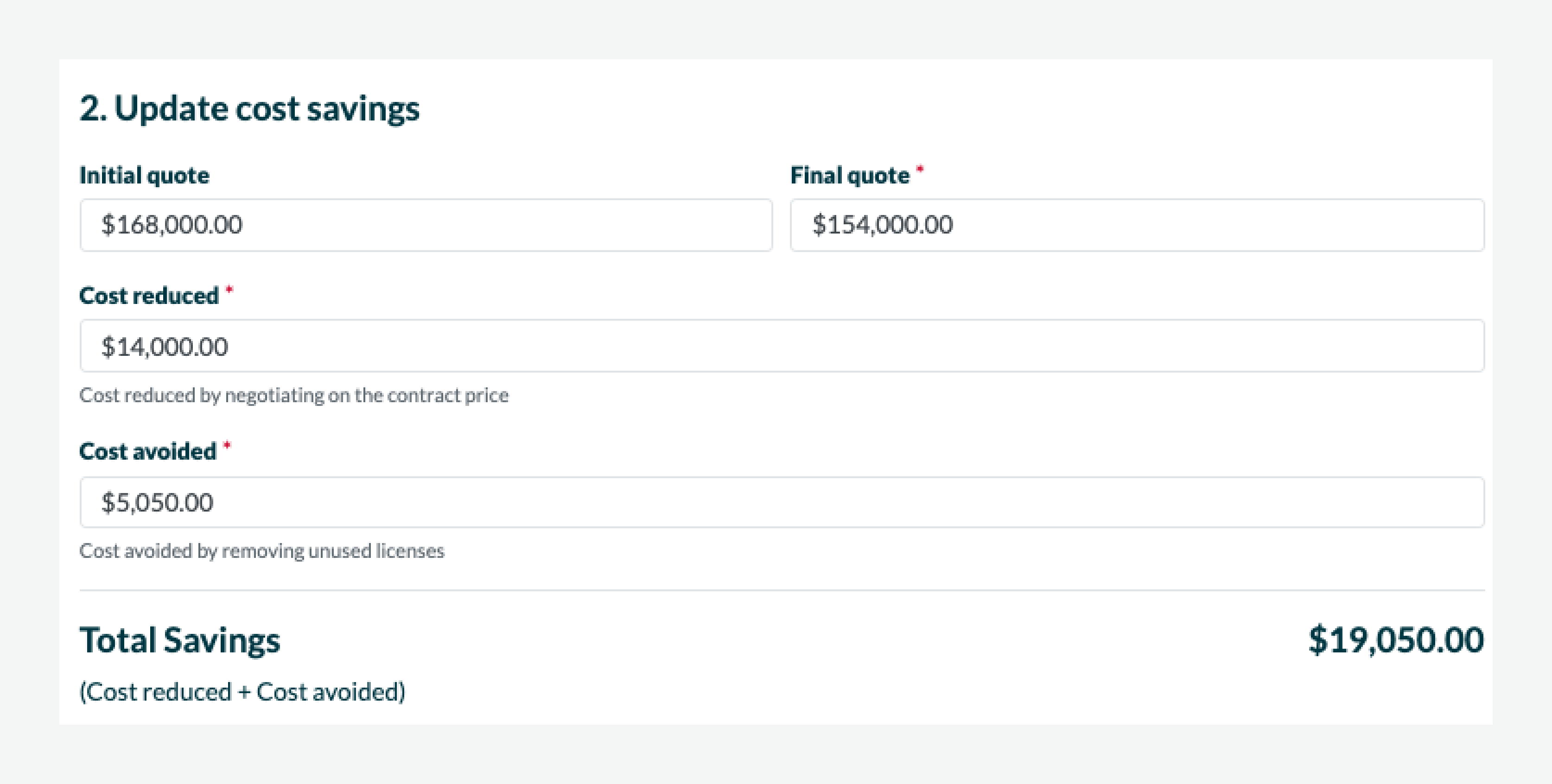The width and height of the screenshot is (1552, 784).
Task: Click the required asterisk beside Cost avoided
Action: tap(227, 446)
